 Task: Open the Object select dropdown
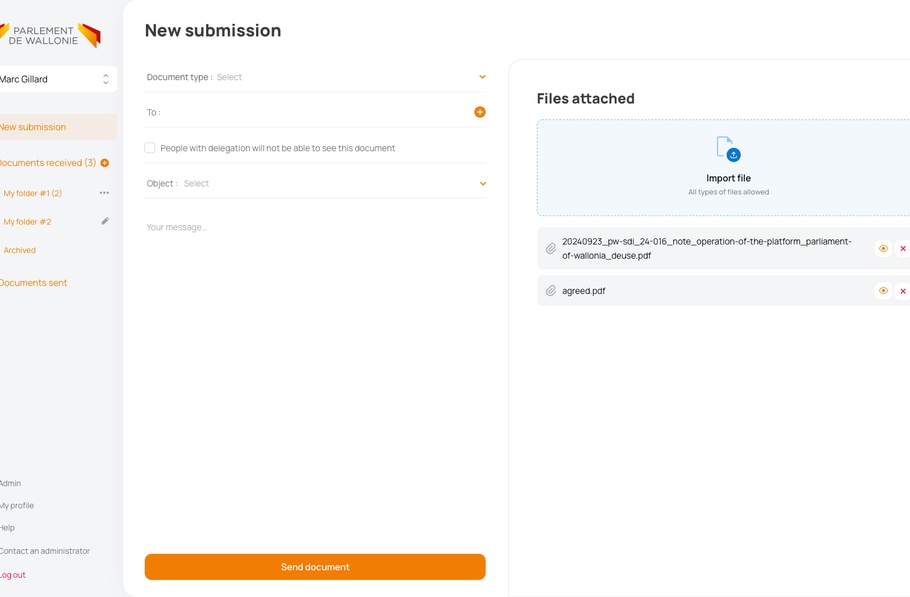(482, 184)
